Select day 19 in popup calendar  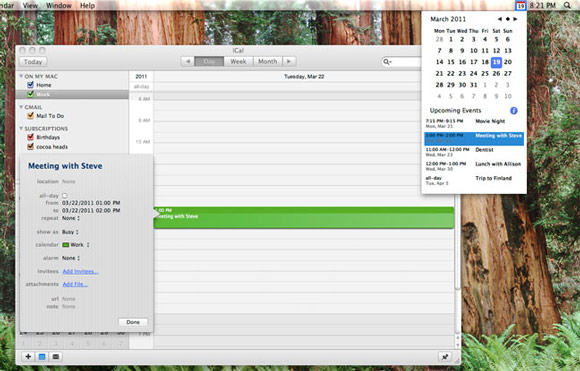(x=496, y=62)
